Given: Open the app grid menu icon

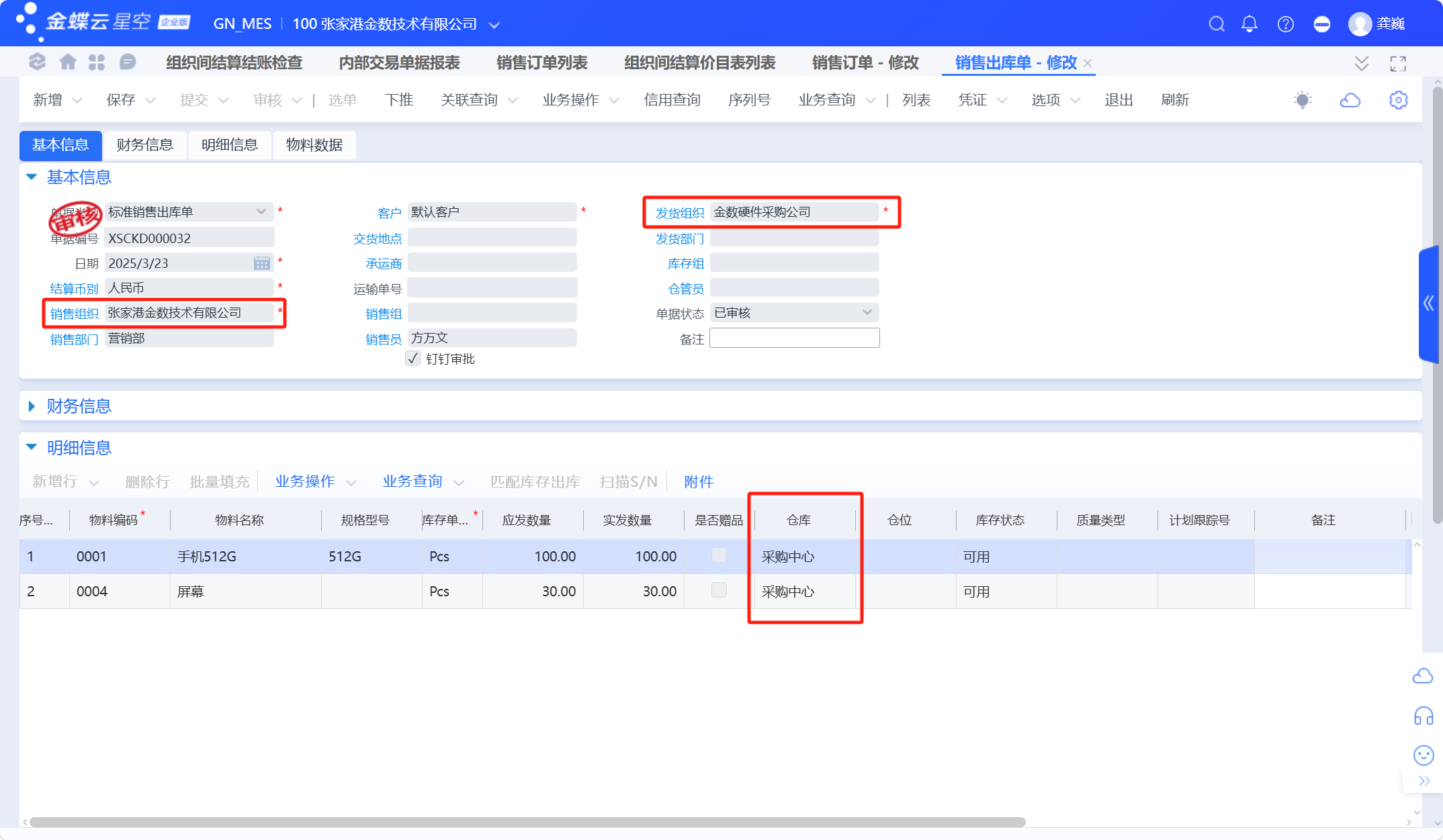Looking at the screenshot, I should [97, 62].
